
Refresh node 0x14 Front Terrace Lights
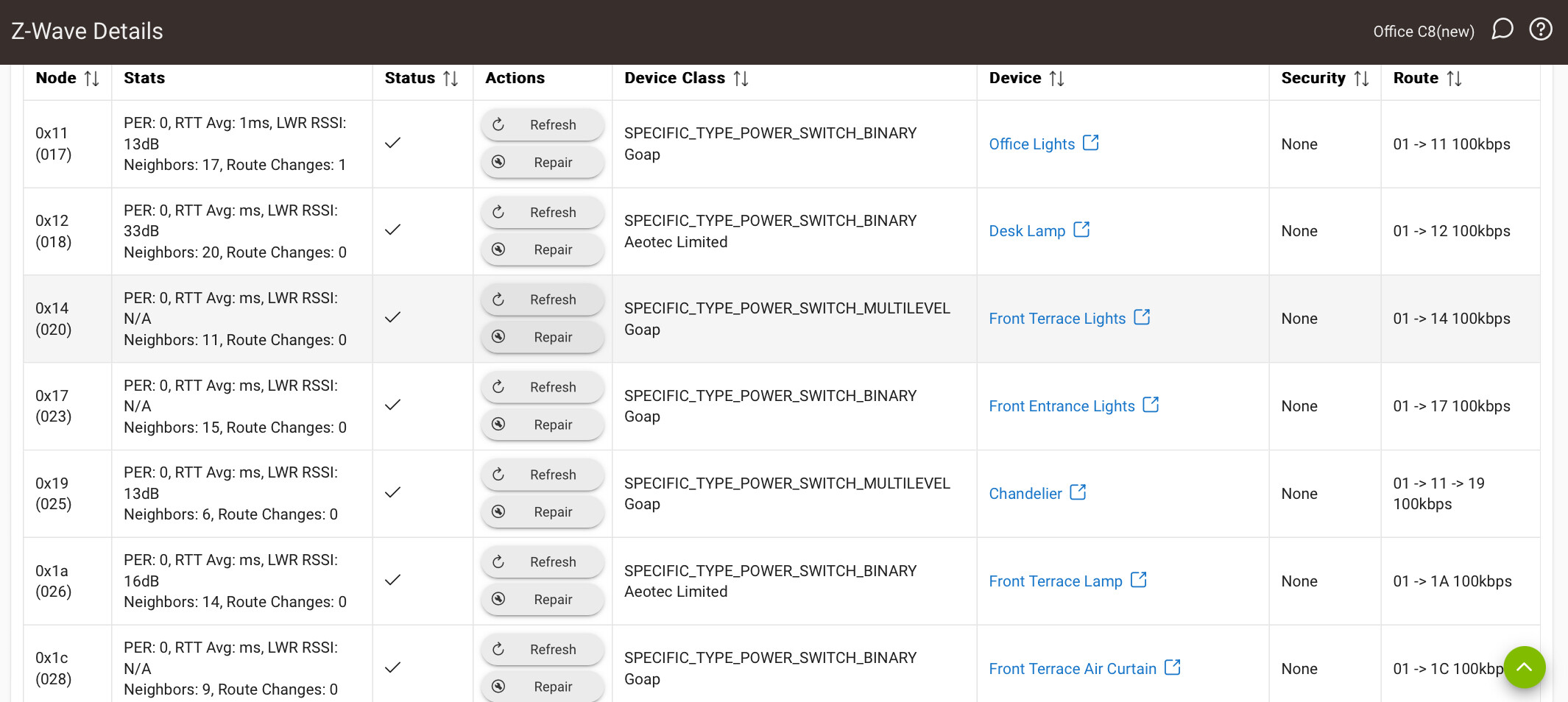[543, 299]
